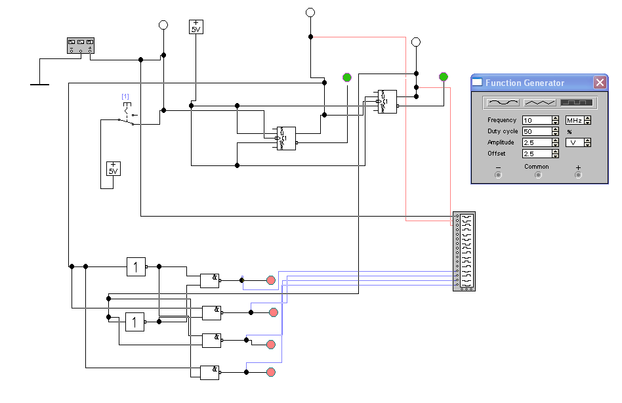Click the ground symbol in the circuit

tap(39, 84)
